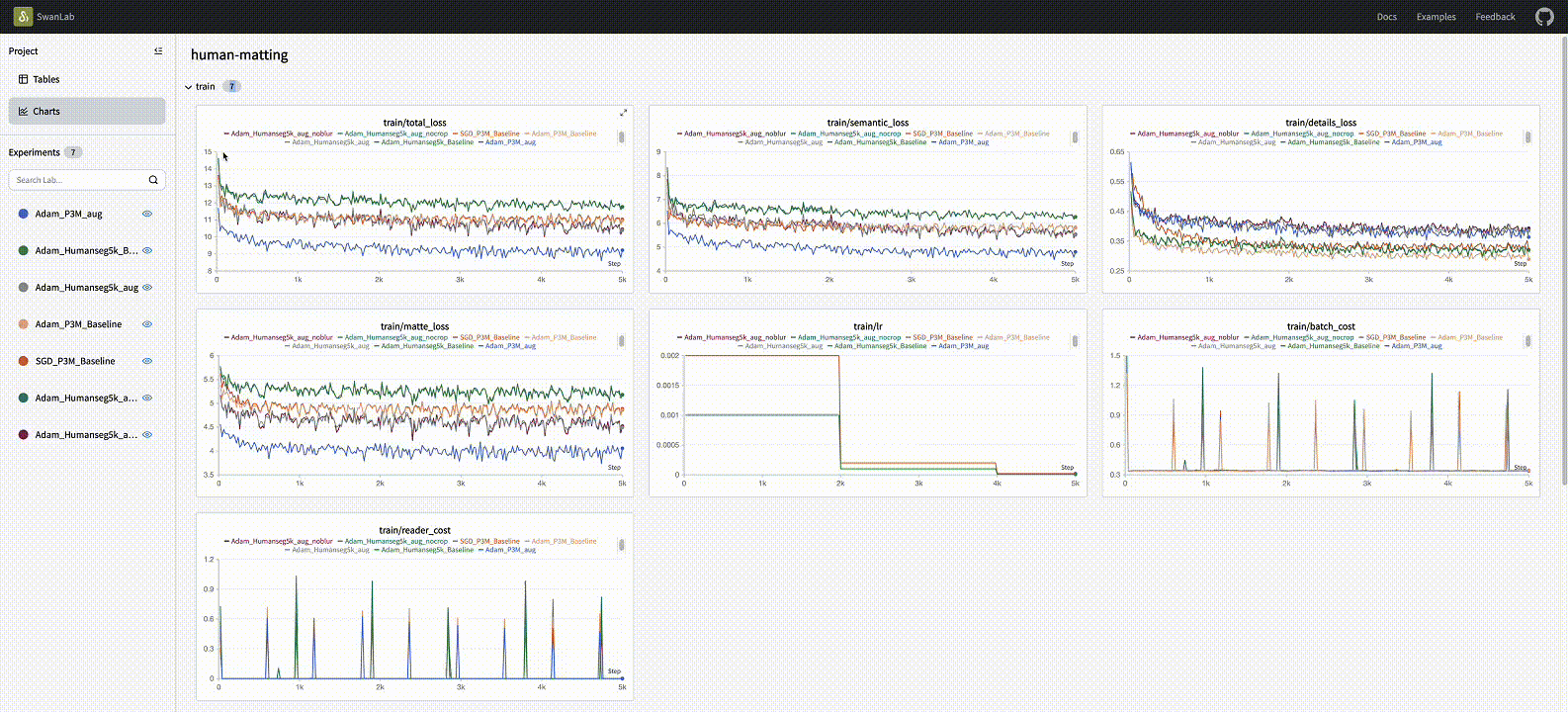Viewport: 1568px width, 712px height.
Task: Toggle eye of dark-red Adam_Humanseg5k_a… experiment
Action: (x=147, y=435)
